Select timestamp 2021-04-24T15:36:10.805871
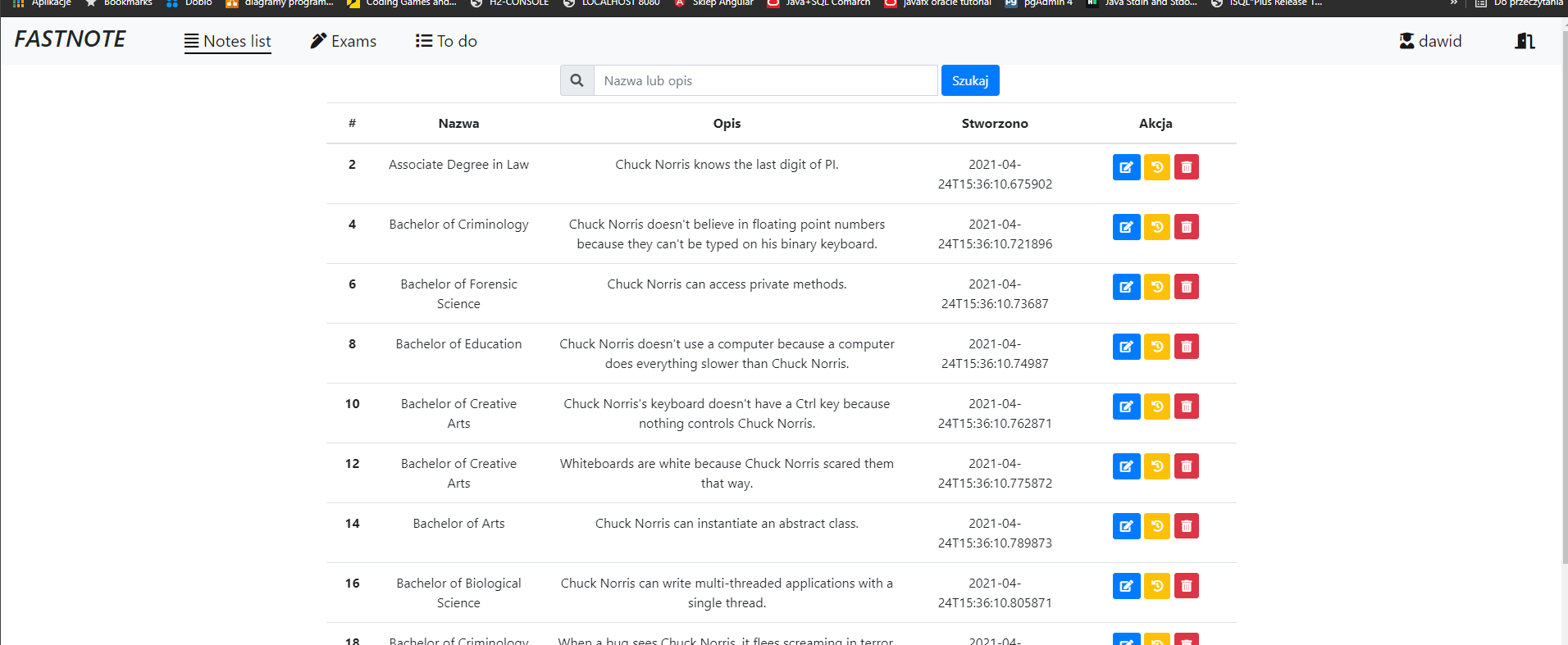The width and height of the screenshot is (1568, 645). (x=995, y=593)
